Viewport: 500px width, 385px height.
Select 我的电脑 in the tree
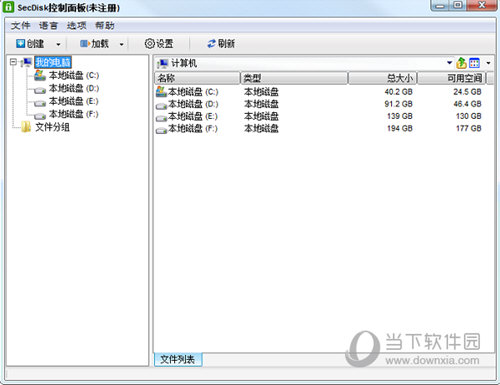(x=53, y=62)
